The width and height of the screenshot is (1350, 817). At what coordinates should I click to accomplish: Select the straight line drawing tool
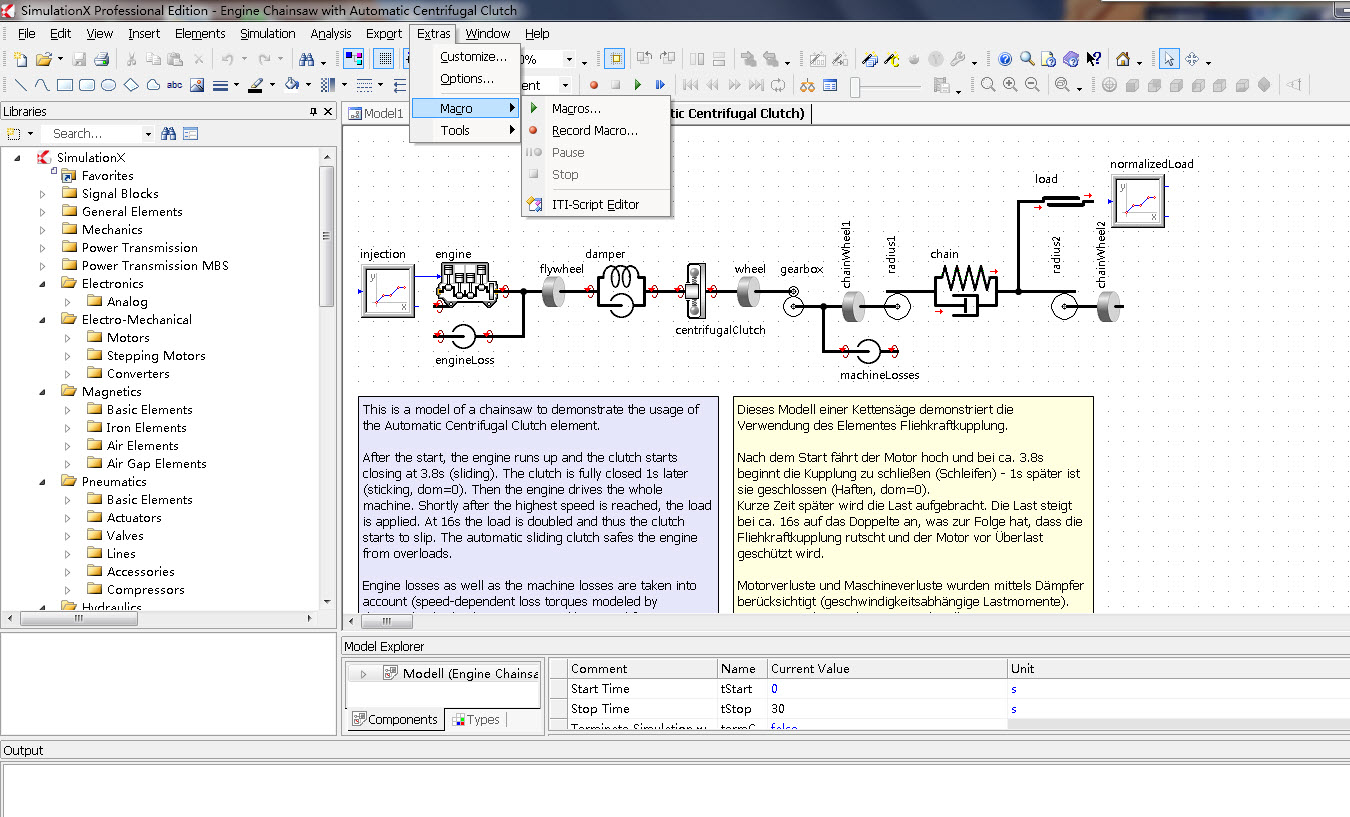[21, 85]
